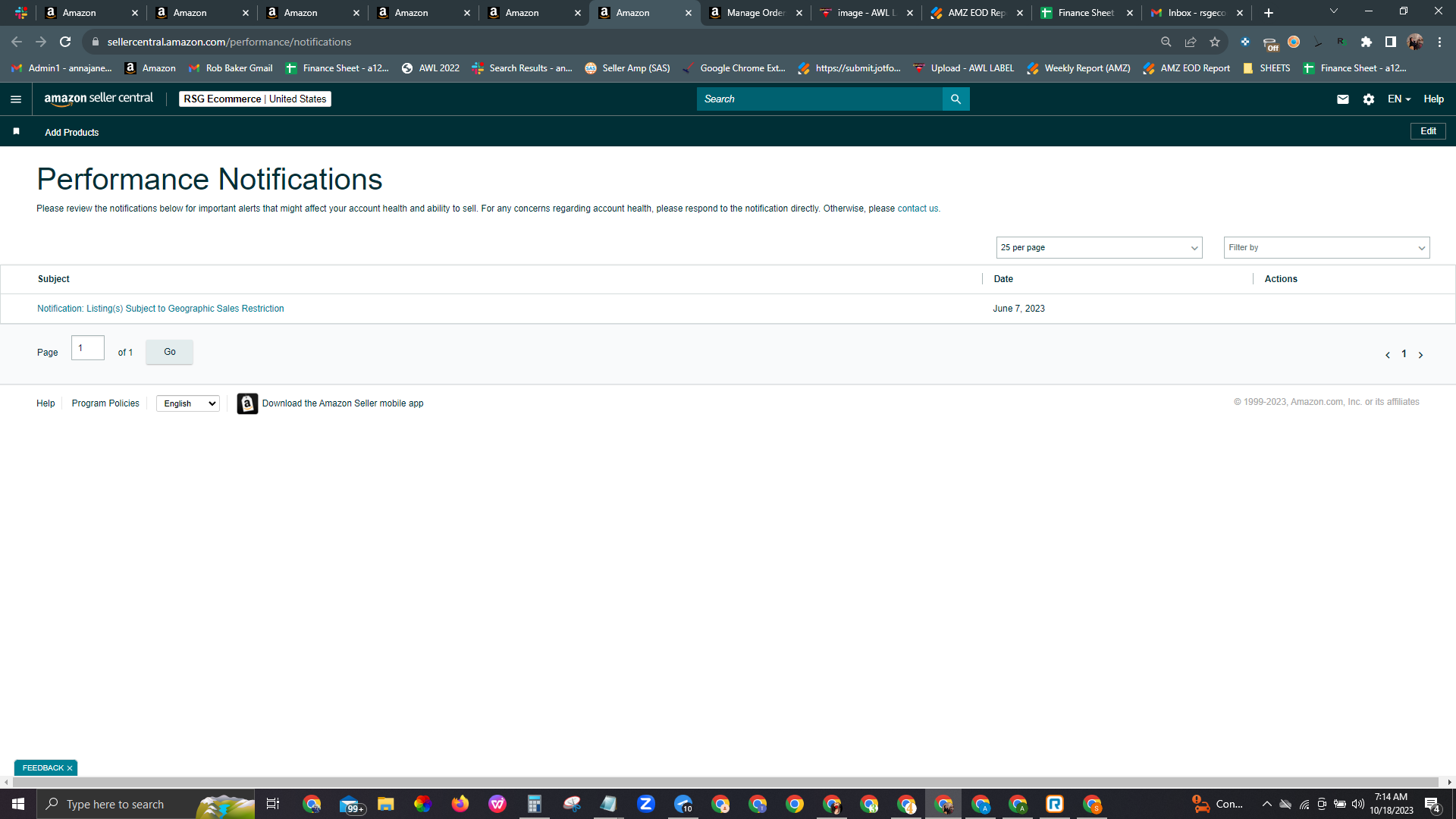Open the Chrome three-dot menu

click(x=1439, y=42)
